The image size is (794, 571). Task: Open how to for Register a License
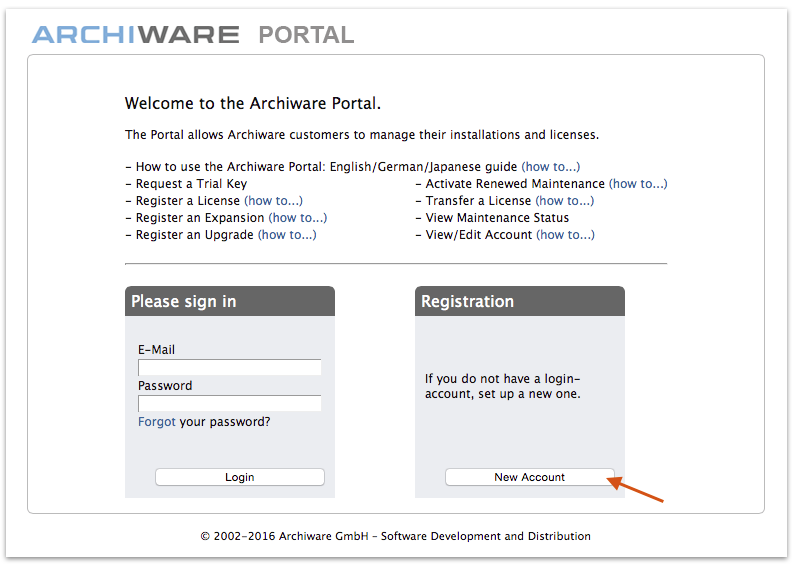(273, 201)
